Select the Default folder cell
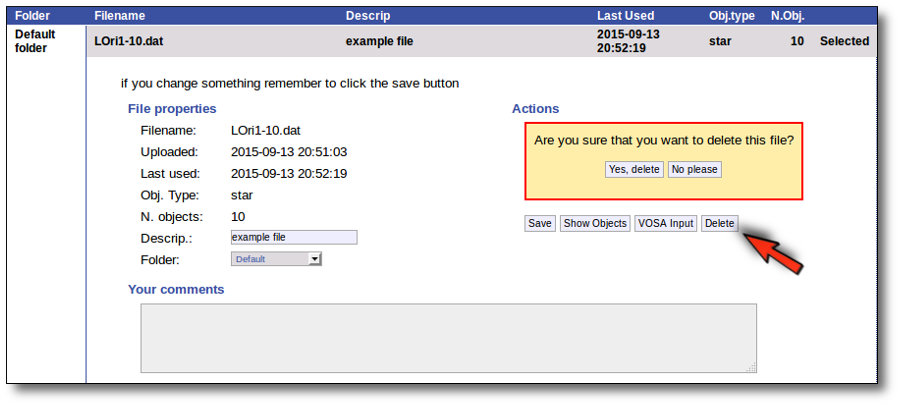Viewport: 900px width, 406px height. pyautogui.click(x=35, y=41)
